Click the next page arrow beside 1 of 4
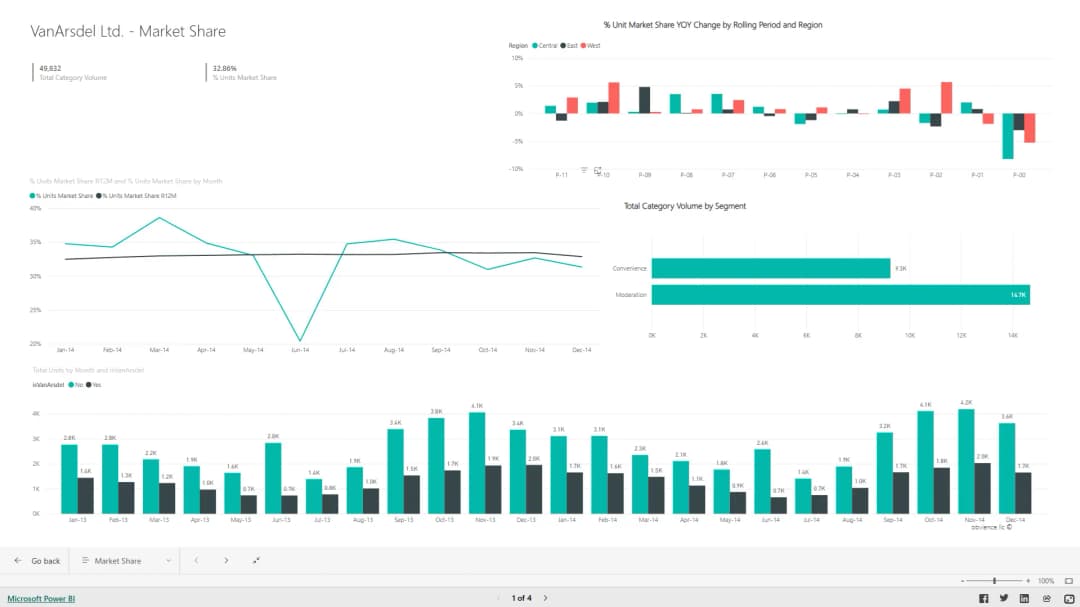 (x=546, y=598)
